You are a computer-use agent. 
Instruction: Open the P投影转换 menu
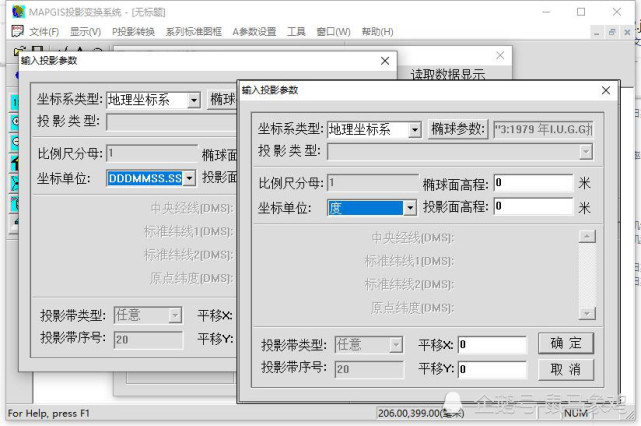point(133,31)
